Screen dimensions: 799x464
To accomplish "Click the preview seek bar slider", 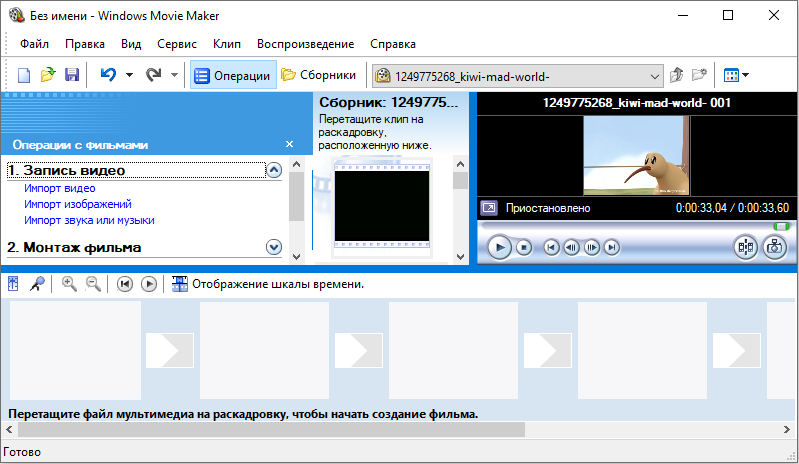I will point(635,226).
